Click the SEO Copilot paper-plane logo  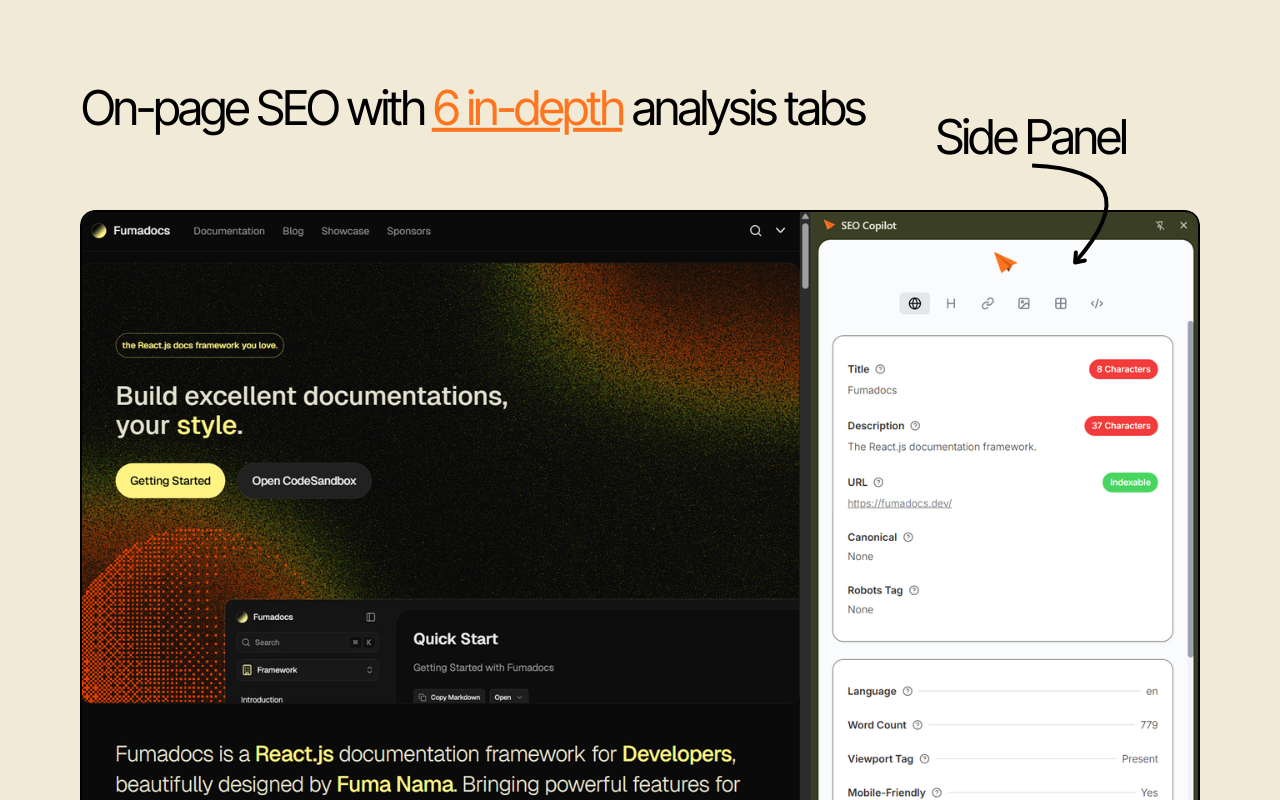829,225
